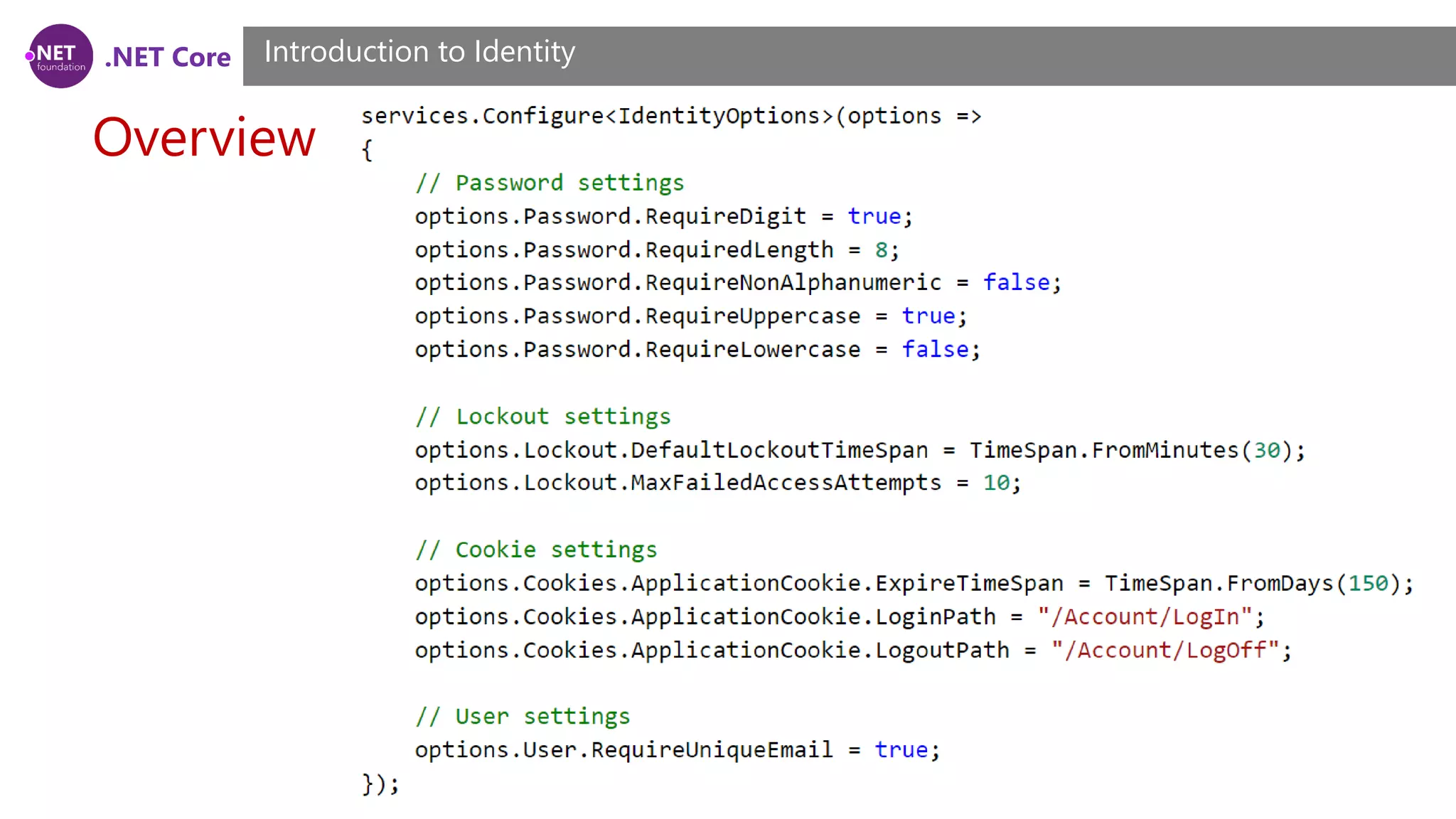Click the '// Password settings' comment
Viewport: 1456px width, 819px height.
point(550,183)
